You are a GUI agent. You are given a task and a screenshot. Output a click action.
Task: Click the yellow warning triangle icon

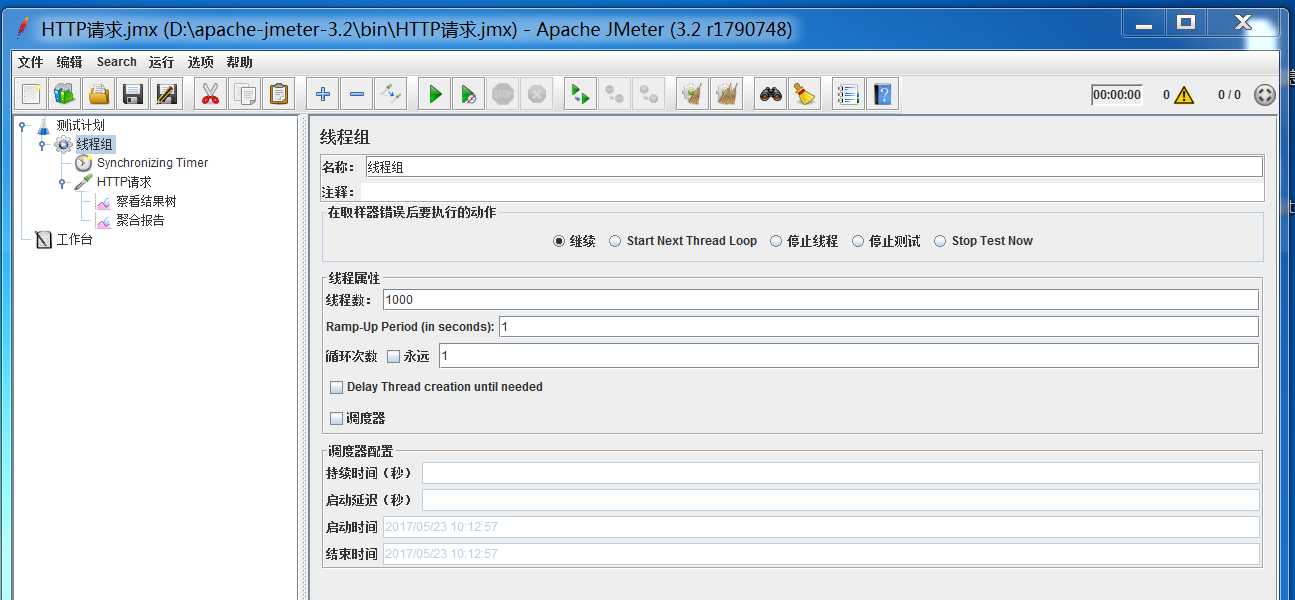click(x=1184, y=95)
